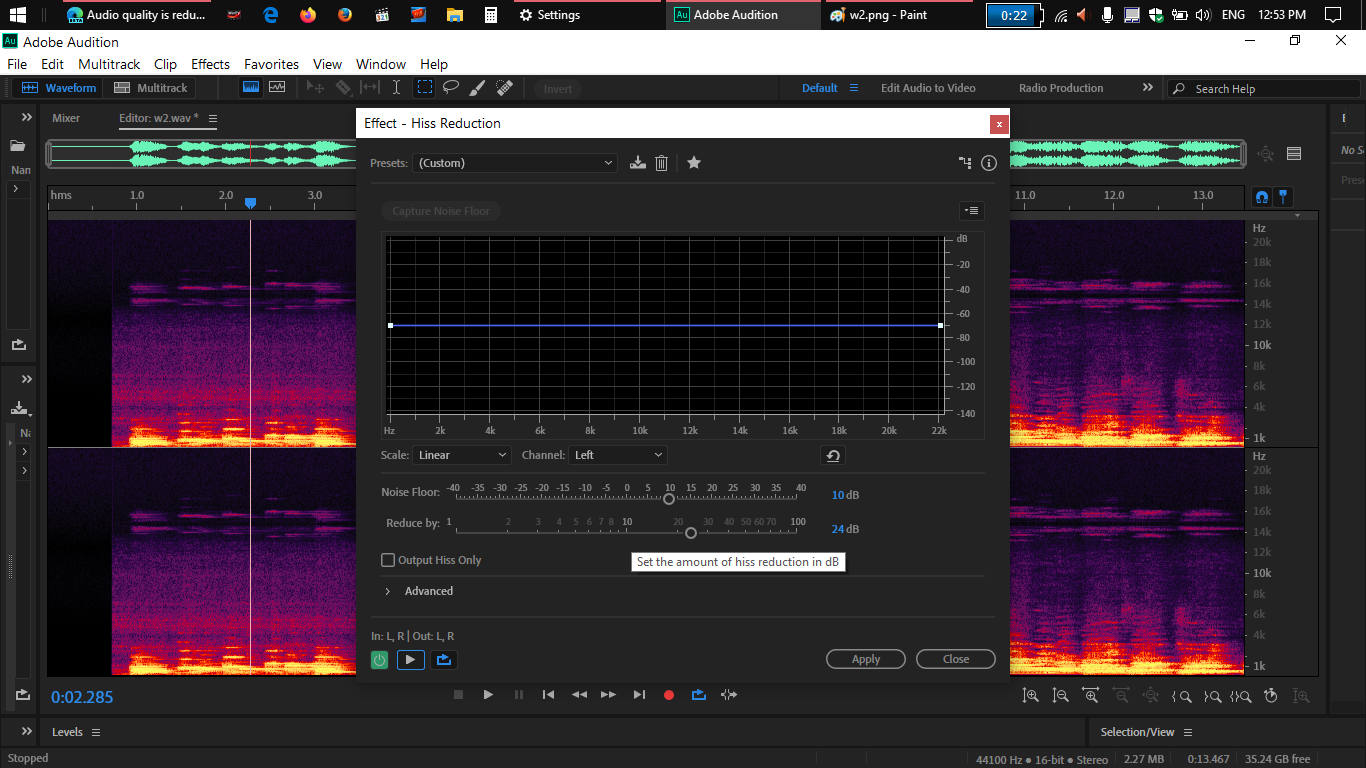Toggle loop playback in the dialog
This screenshot has height=768, width=1366.
[x=444, y=660]
